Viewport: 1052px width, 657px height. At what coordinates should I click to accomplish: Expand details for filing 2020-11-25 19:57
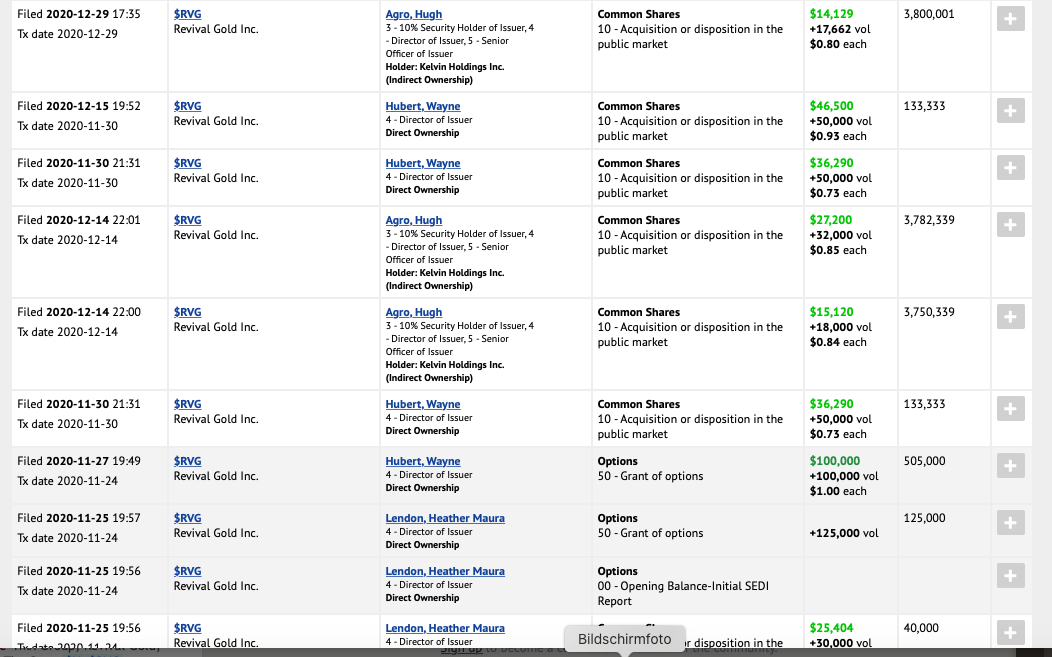(x=1011, y=523)
